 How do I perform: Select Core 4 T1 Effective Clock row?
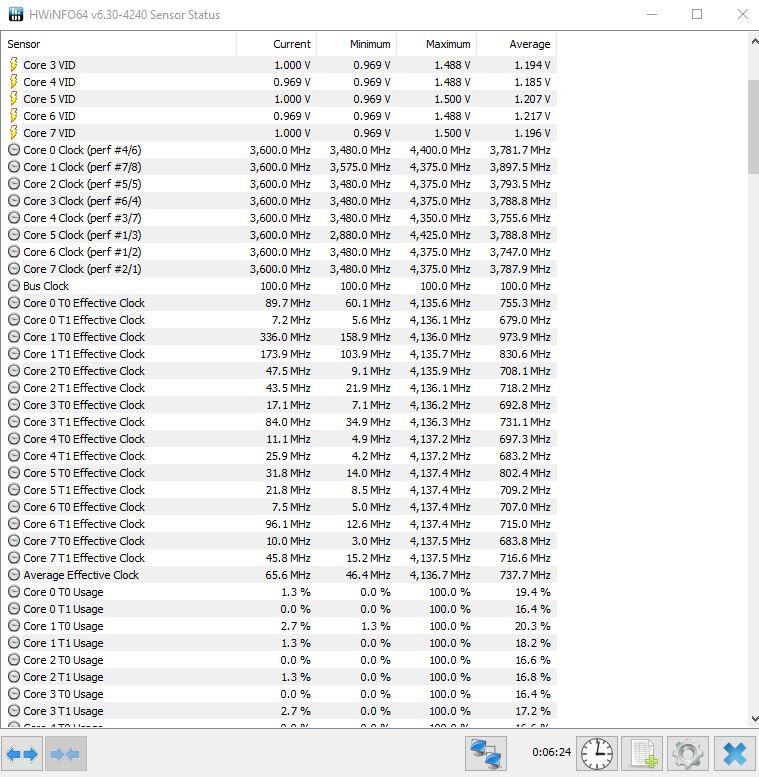279,456
